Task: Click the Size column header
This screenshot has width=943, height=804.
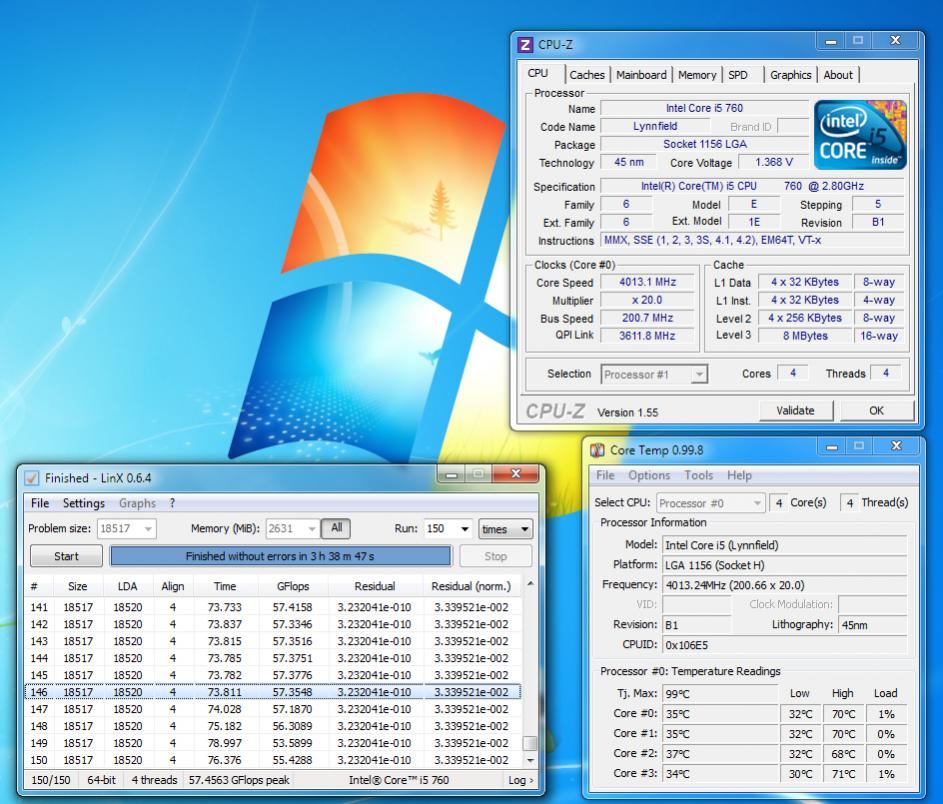Action: point(78,586)
